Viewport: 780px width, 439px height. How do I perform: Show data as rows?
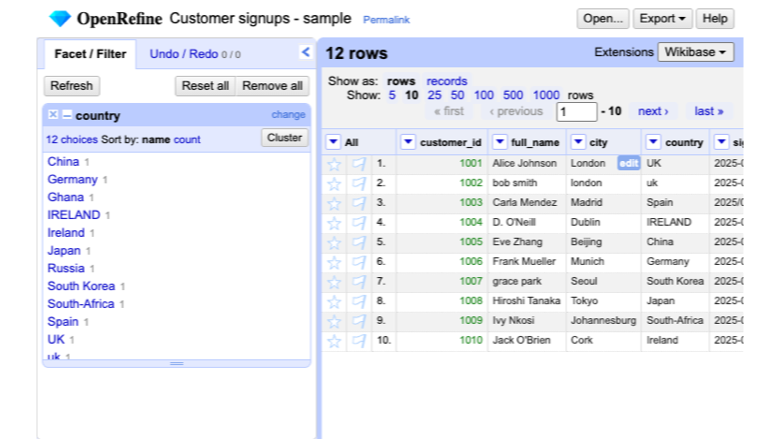click(x=401, y=81)
